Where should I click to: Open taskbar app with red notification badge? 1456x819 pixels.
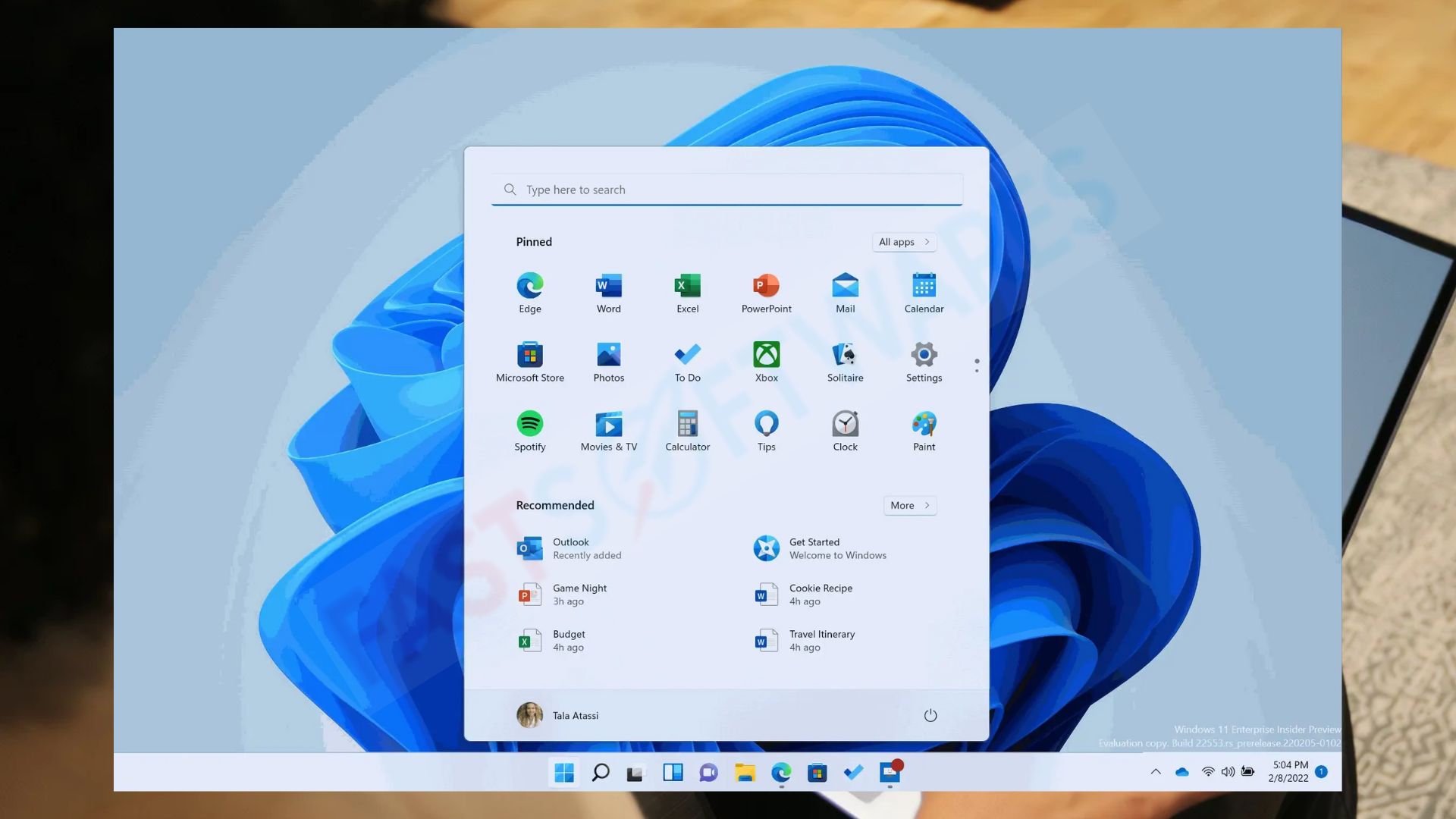point(890,772)
